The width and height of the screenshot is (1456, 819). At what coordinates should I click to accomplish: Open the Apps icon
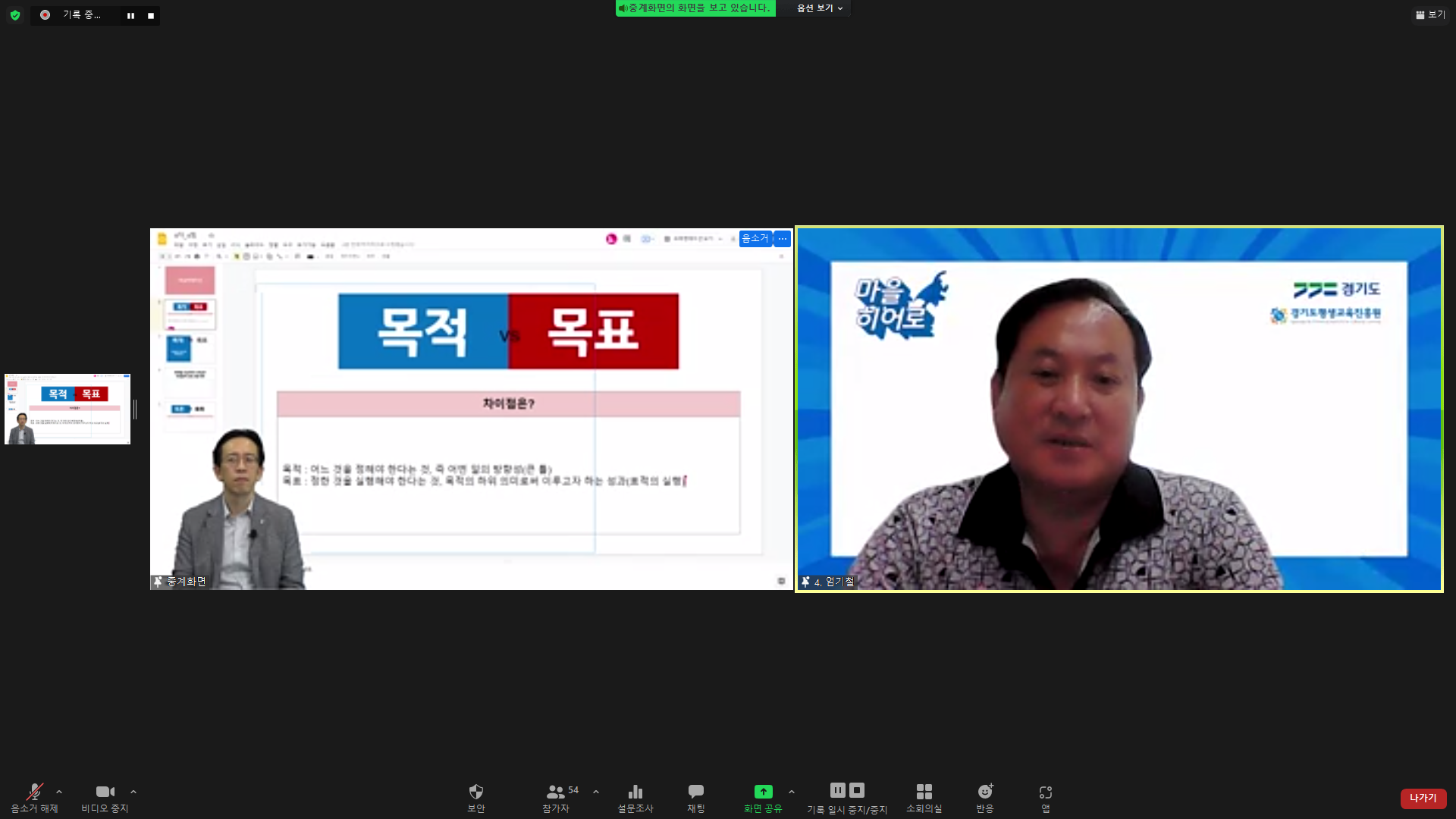click(x=1045, y=792)
